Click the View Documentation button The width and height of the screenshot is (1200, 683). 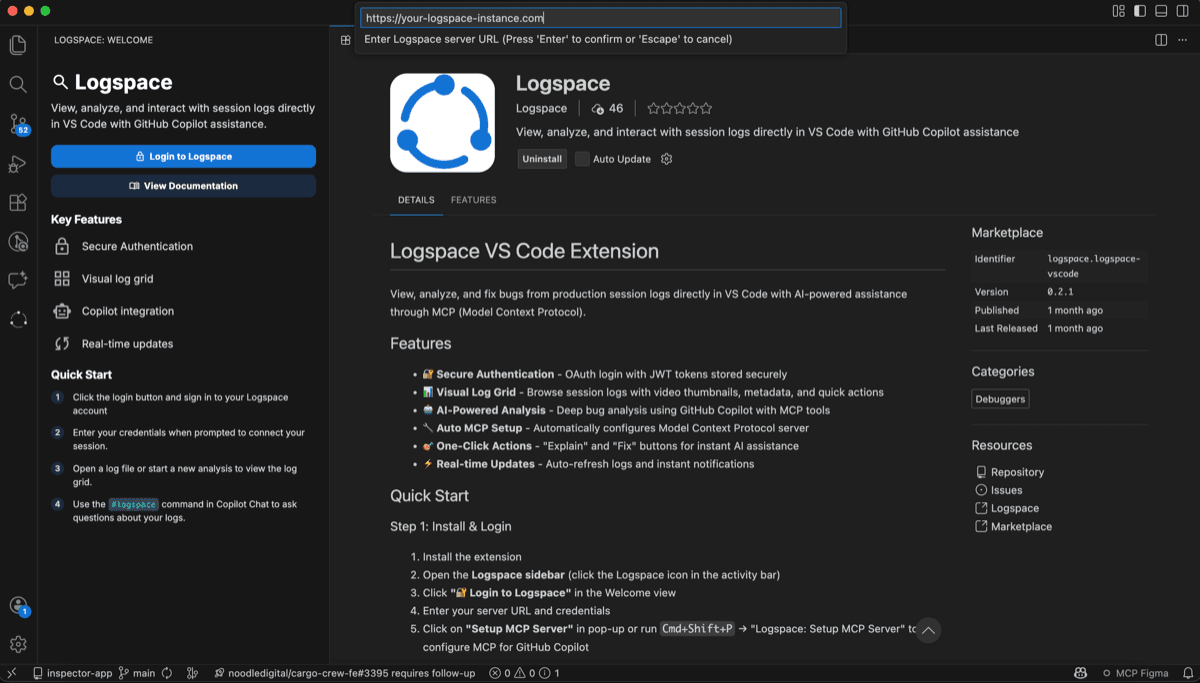tap(183, 186)
